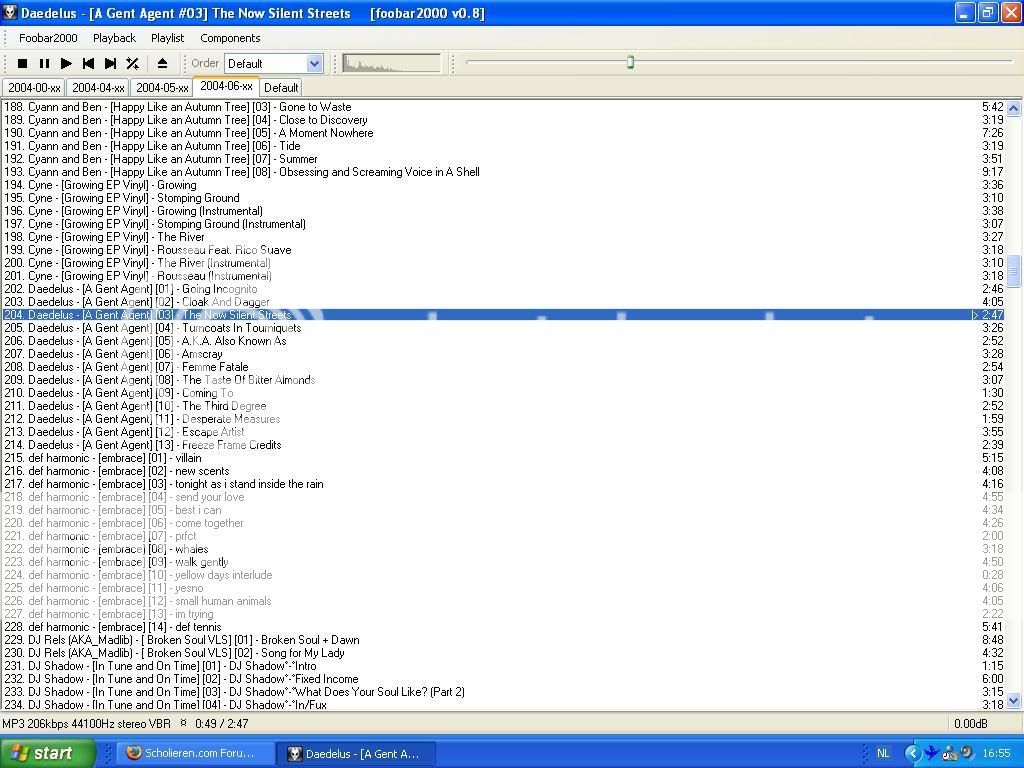Screen dimensions: 1024x768
Task: Click the Windows start button
Action: pyautogui.click(x=48, y=753)
